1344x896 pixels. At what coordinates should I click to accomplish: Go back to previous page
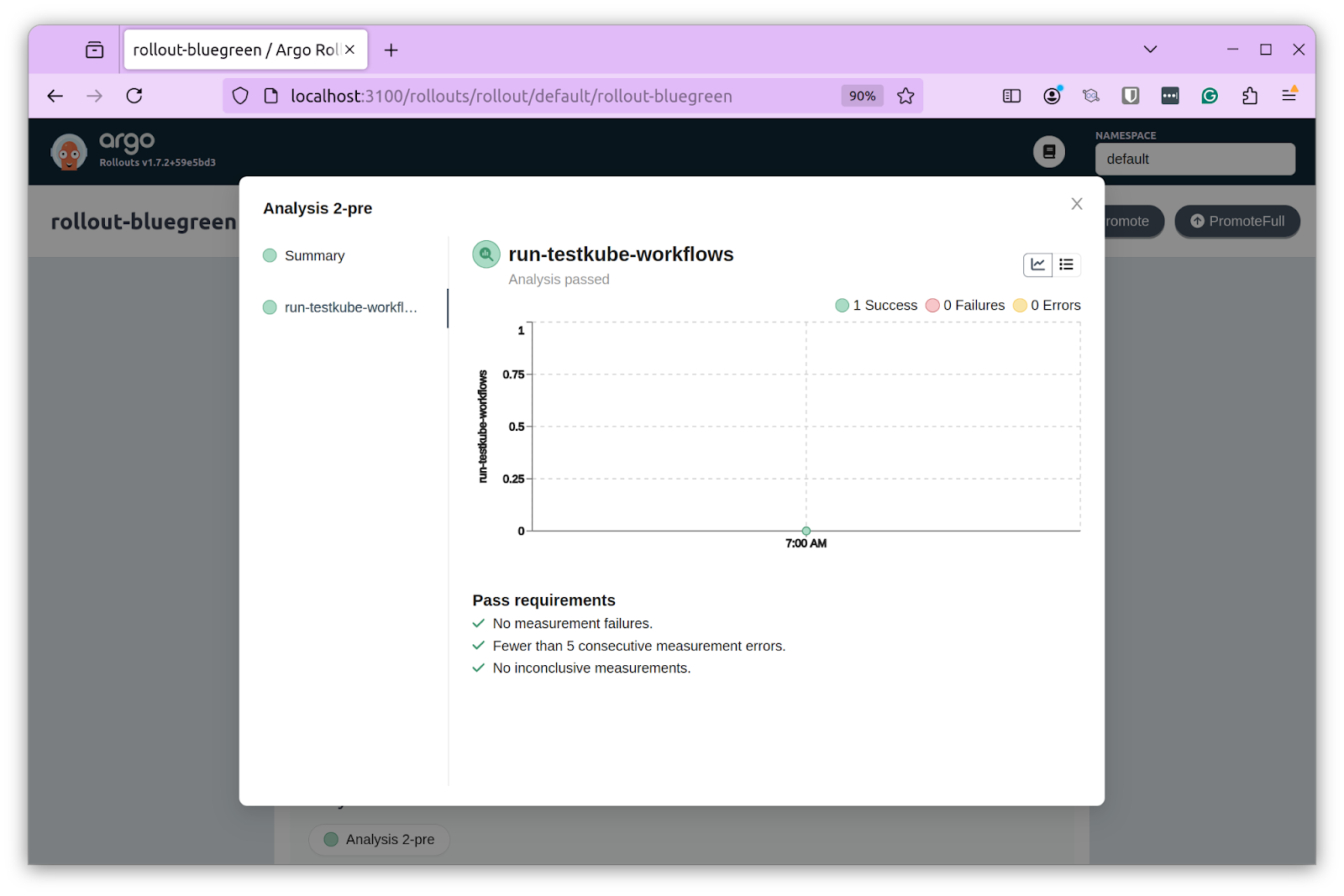(x=55, y=96)
